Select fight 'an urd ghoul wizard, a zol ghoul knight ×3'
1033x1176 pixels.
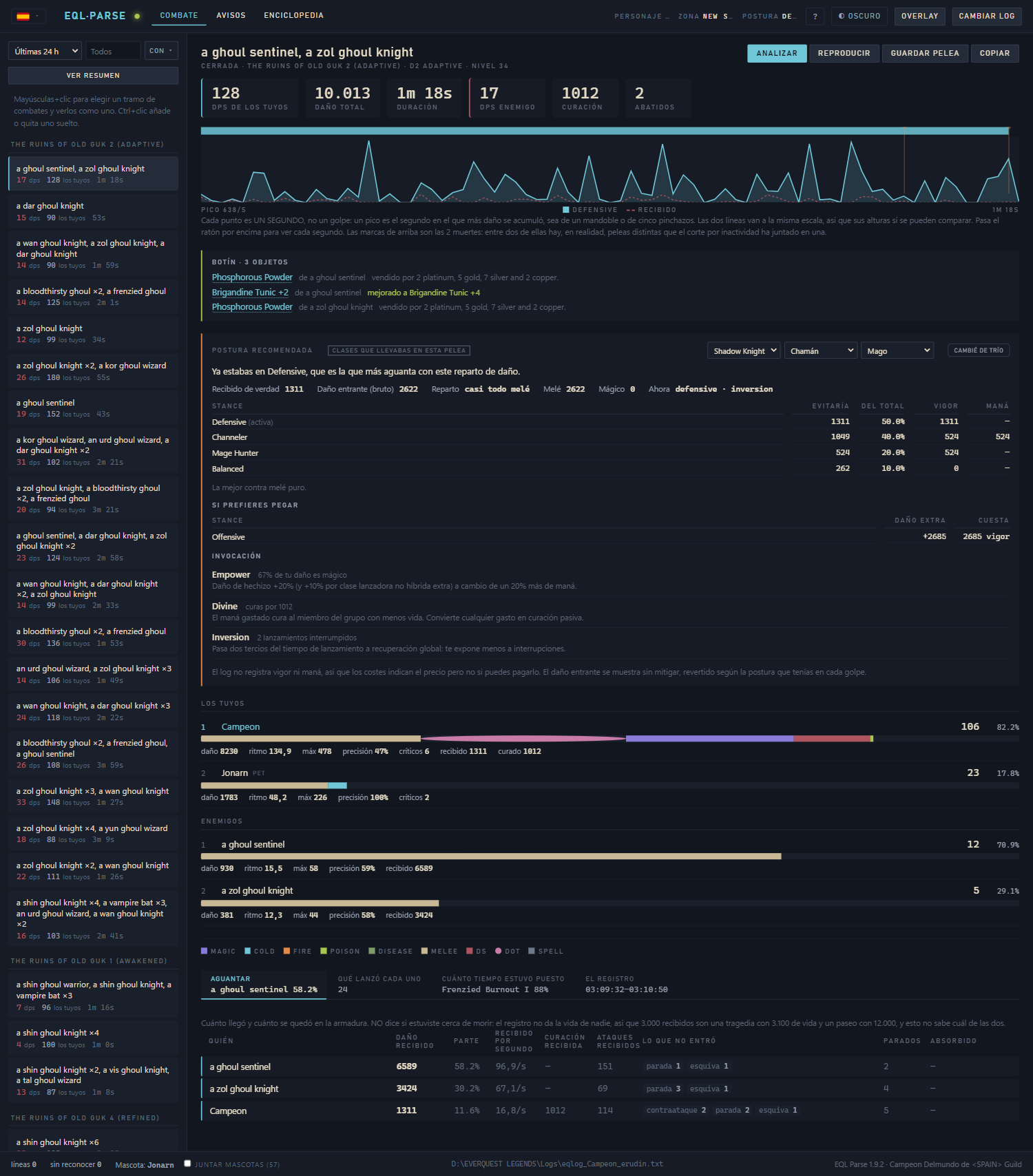[93, 674]
